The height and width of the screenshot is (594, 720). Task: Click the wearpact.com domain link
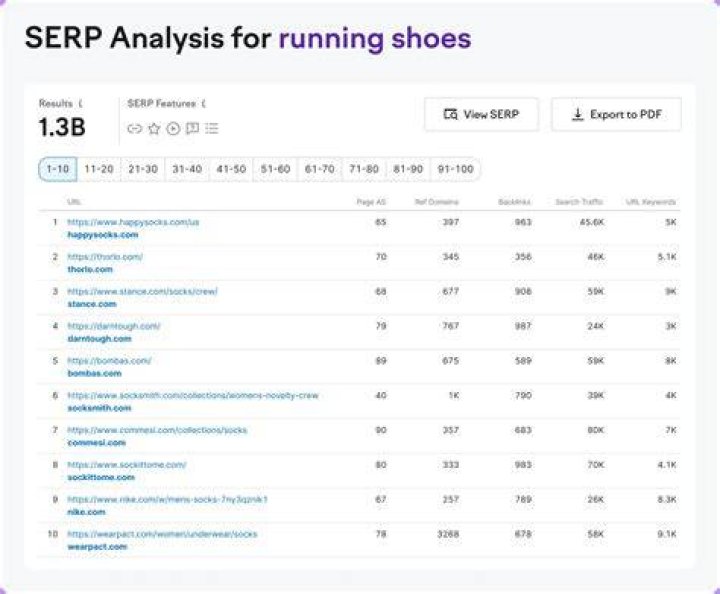click(x=97, y=547)
